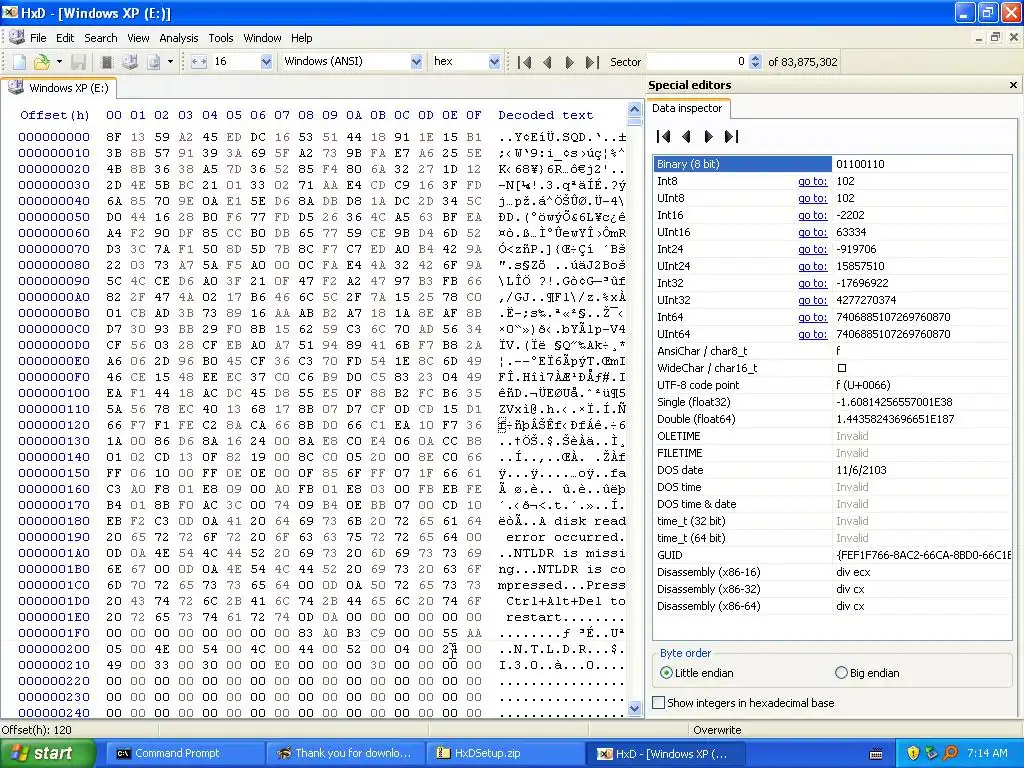Click the security shield tray icon
Screen dimensions: 1024x768
(x=913, y=754)
